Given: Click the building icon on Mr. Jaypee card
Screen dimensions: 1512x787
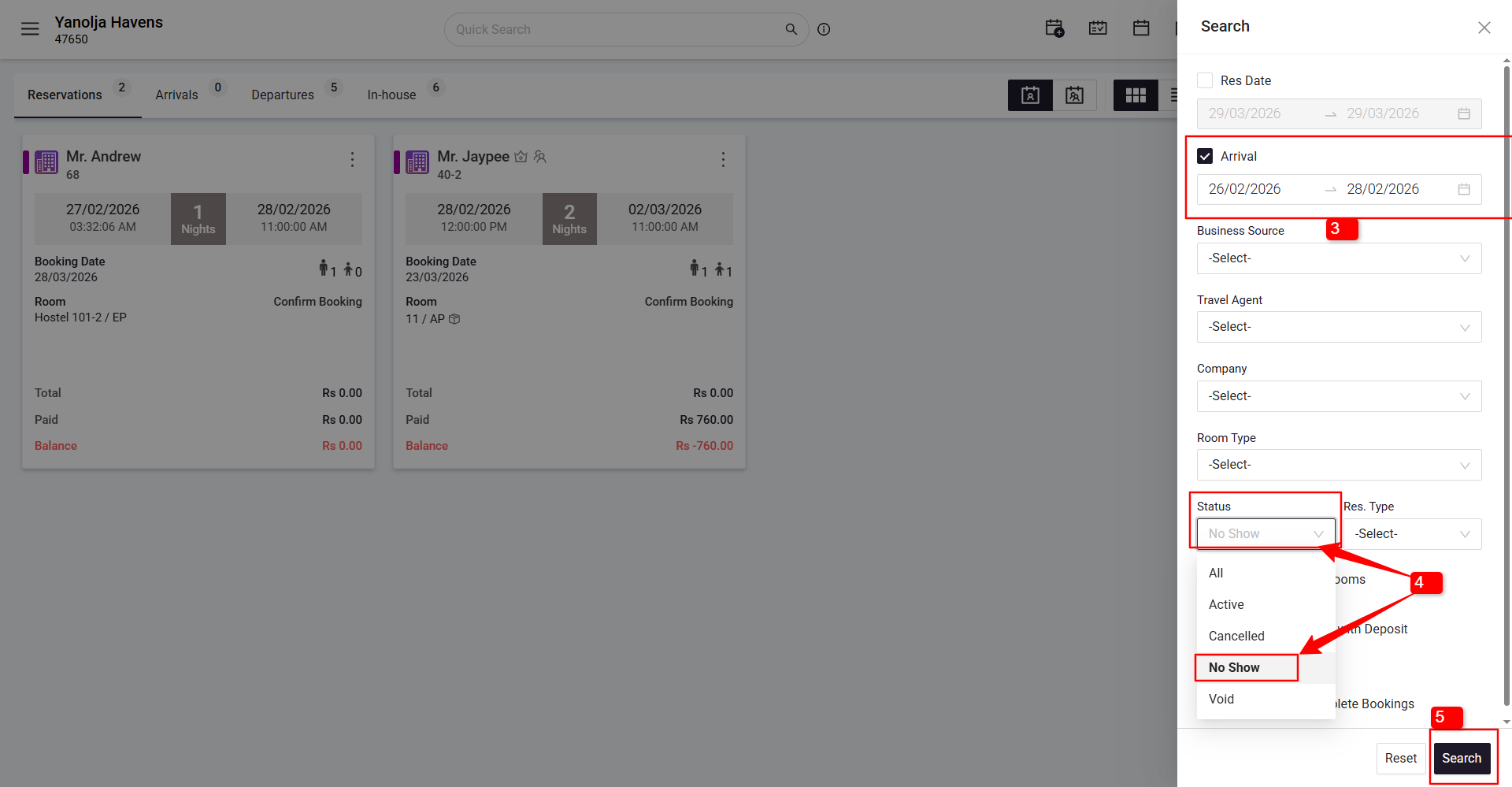Looking at the screenshot, I should click(417, 162).
